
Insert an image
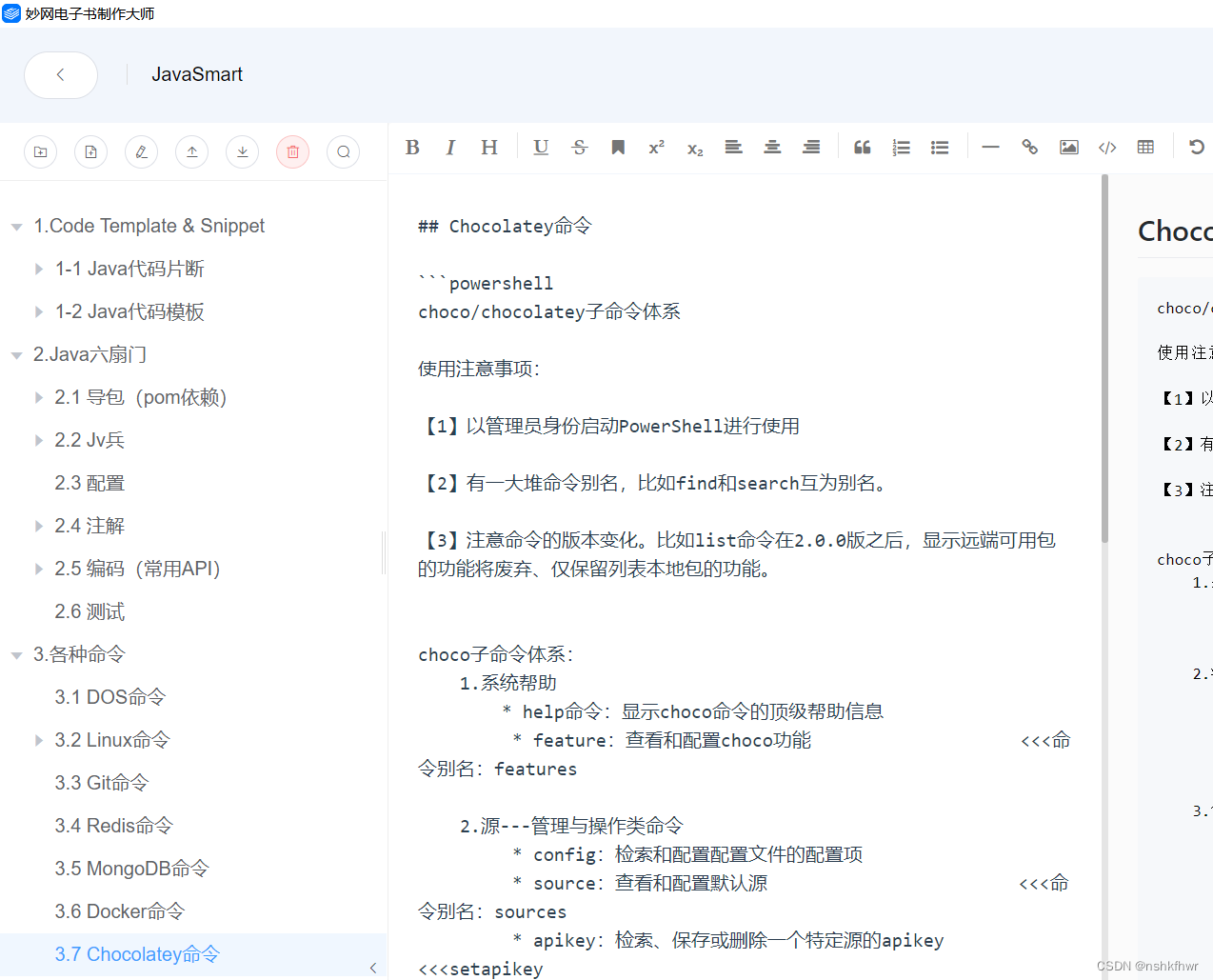pyautogui.click(x=1069, y=147)
